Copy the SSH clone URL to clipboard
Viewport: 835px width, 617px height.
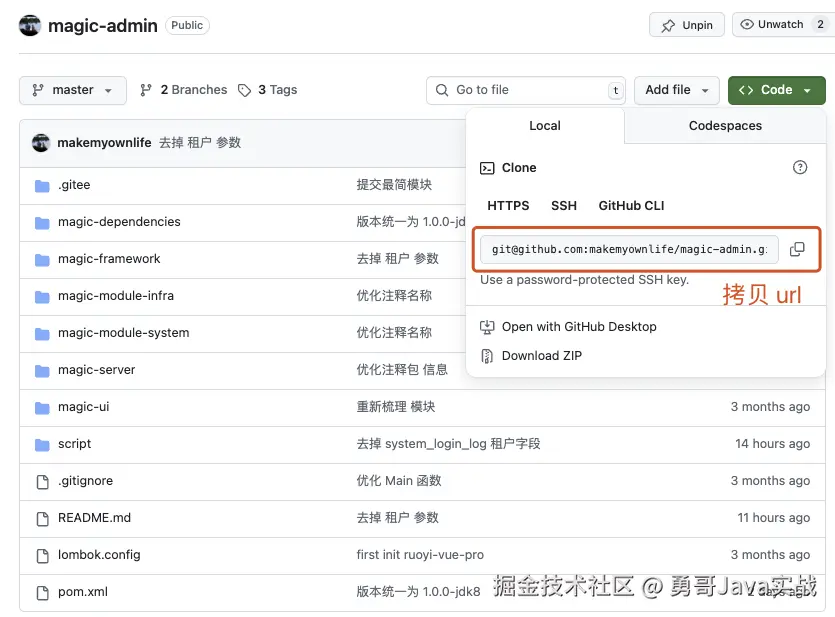click(797, 249)
